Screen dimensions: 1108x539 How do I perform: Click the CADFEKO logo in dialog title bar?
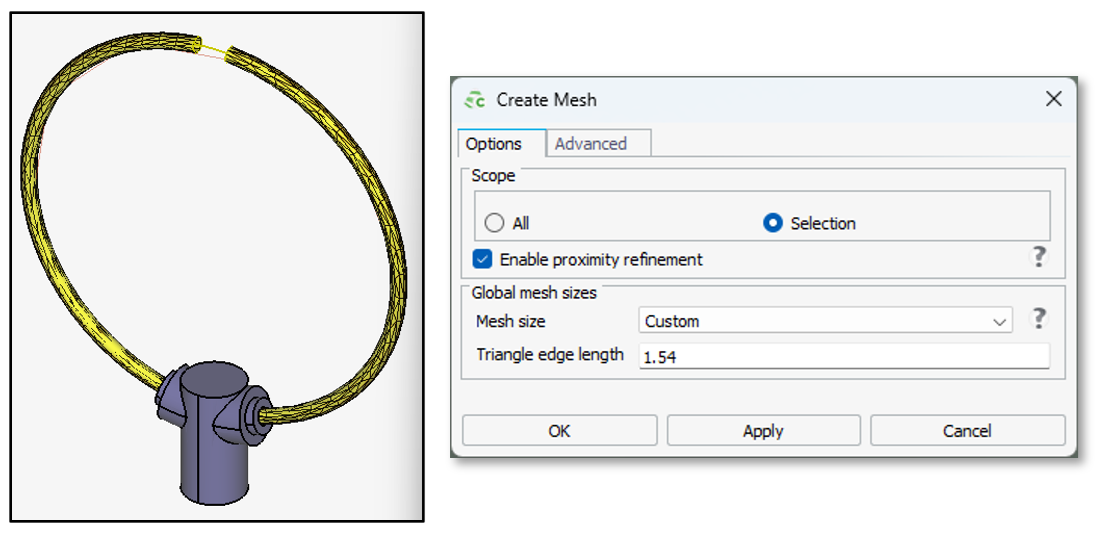click(474, 100)
